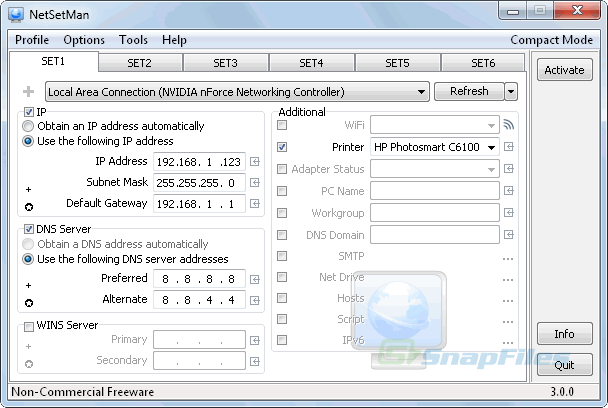
Task: Enable the WINS Server checkbox
Action: (x=29, y=327)
